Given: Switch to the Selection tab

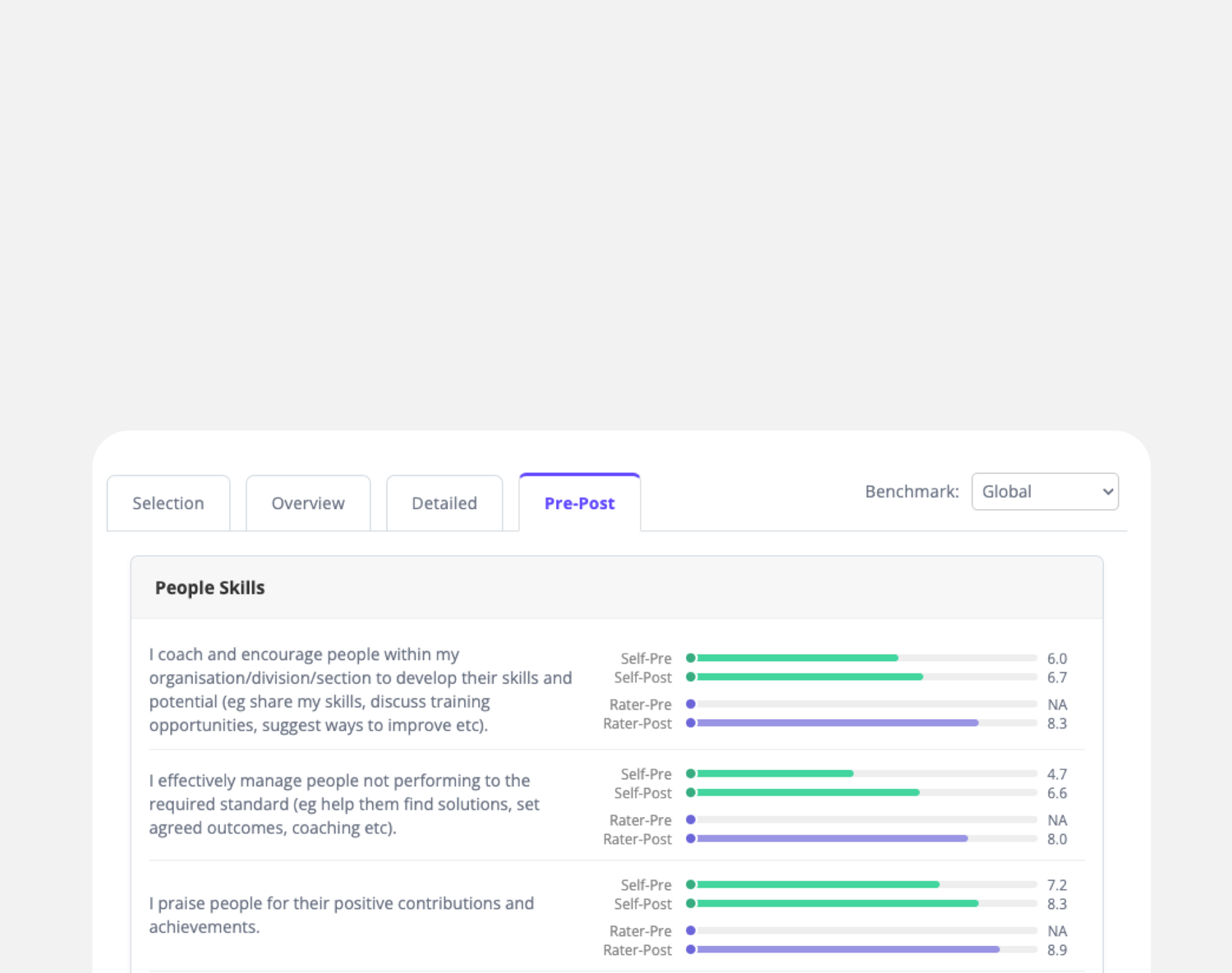Looking at the screenshot, I should (x=168, y=503).
